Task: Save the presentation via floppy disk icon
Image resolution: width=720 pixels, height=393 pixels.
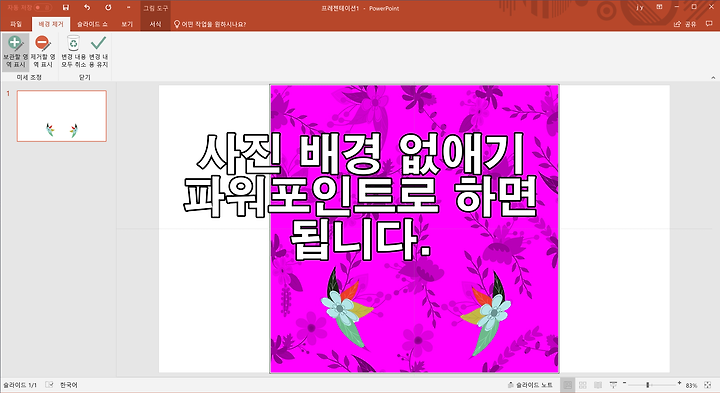Action: coord(66,7)
